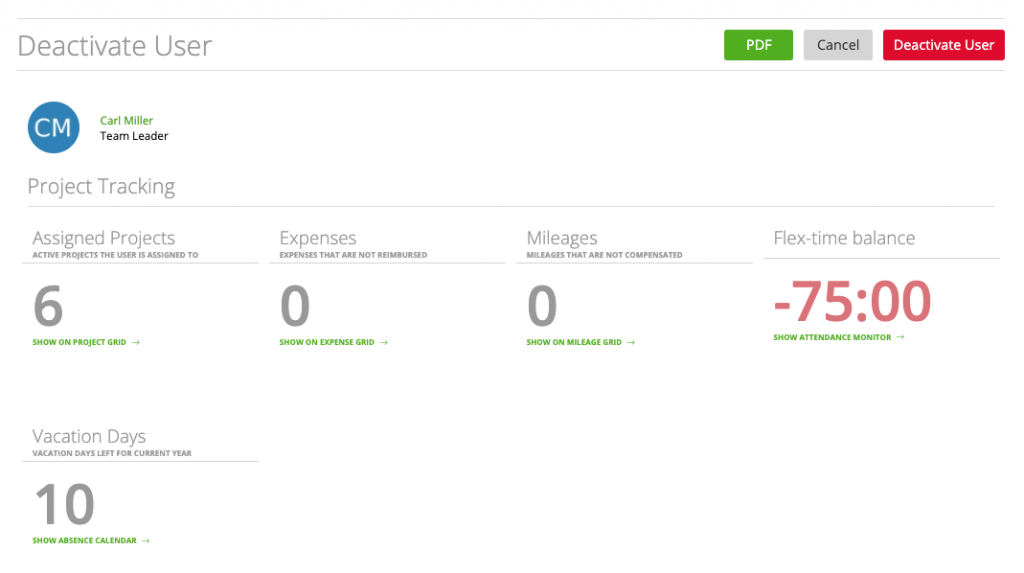The image size is (1024, 573).
Task: Click the Flex-time balance card title
Action: click(844, 238)
